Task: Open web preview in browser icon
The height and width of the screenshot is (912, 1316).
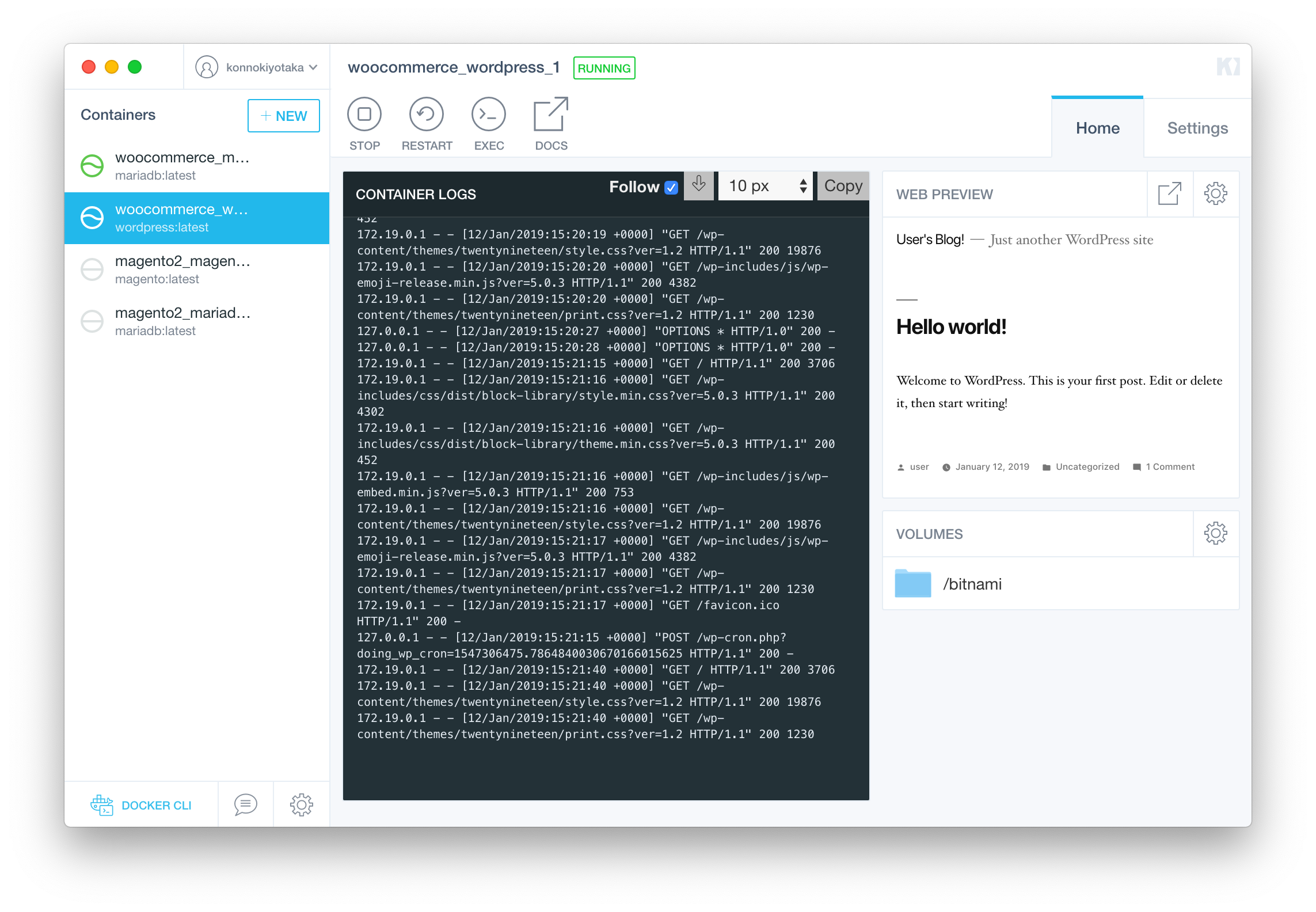Action: click(x=1169, y=194)
